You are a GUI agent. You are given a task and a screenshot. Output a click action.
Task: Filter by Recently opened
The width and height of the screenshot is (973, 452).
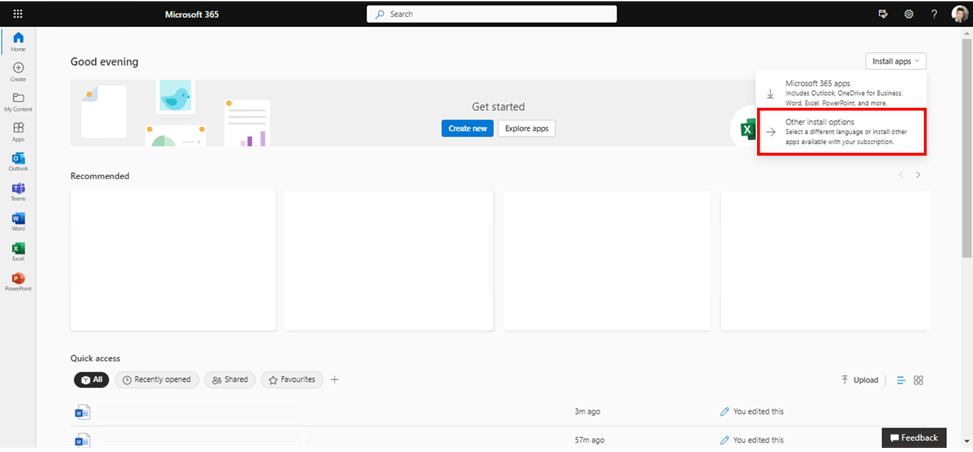point(157,379)
